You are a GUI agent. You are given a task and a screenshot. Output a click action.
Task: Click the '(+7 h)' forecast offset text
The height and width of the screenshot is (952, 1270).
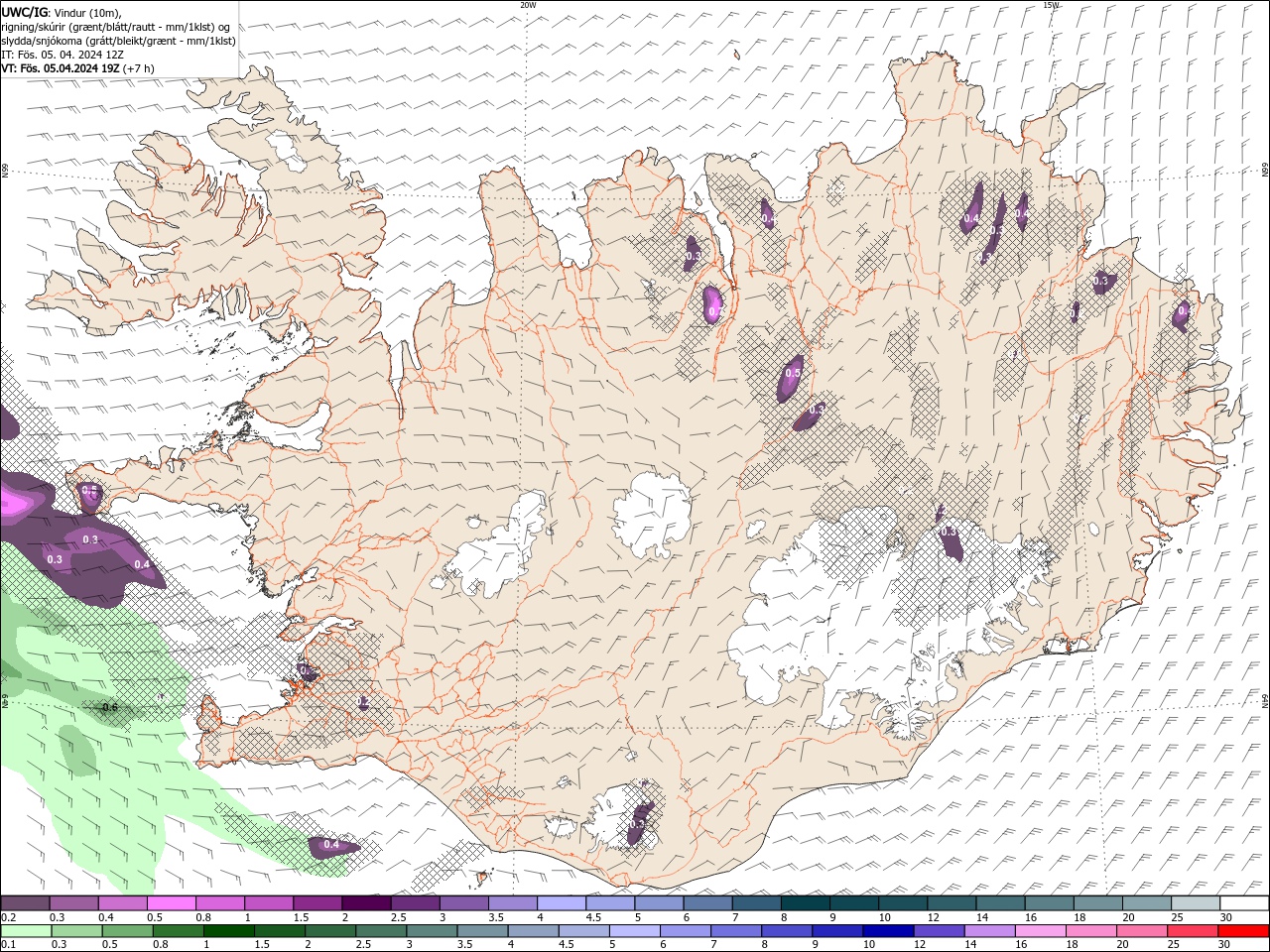(x=139, y=68)
